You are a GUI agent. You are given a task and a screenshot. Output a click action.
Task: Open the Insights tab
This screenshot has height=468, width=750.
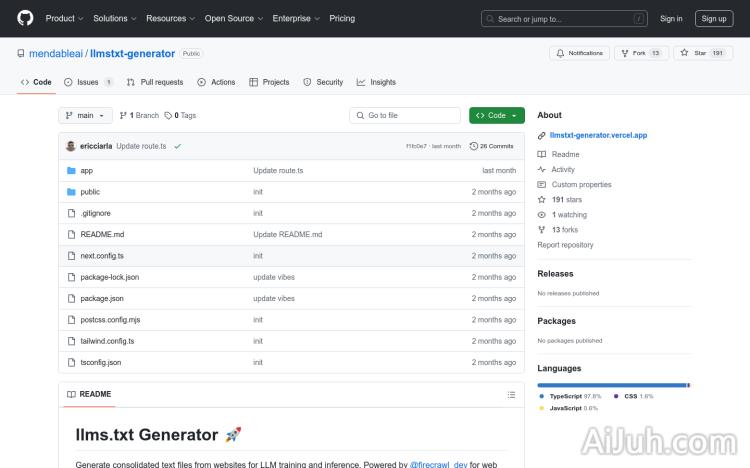376,82
